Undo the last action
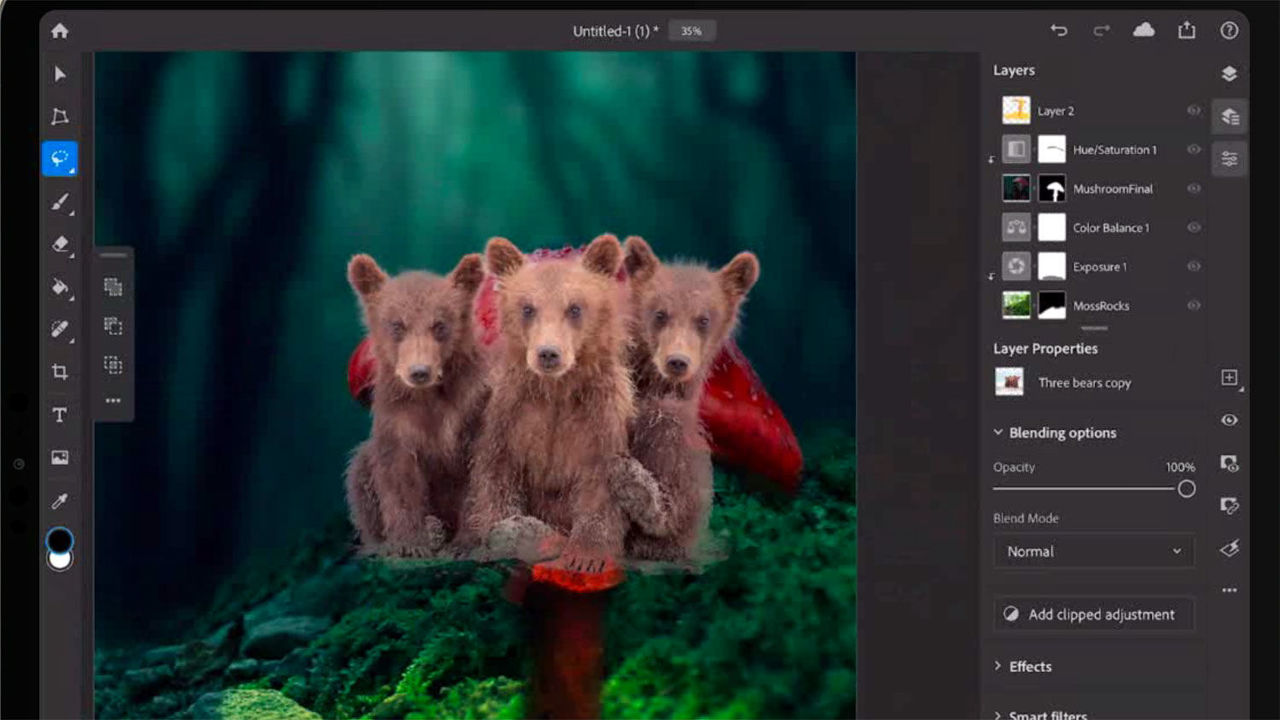The height and width of the screenshot is (720, 1280). point(1059,31)
